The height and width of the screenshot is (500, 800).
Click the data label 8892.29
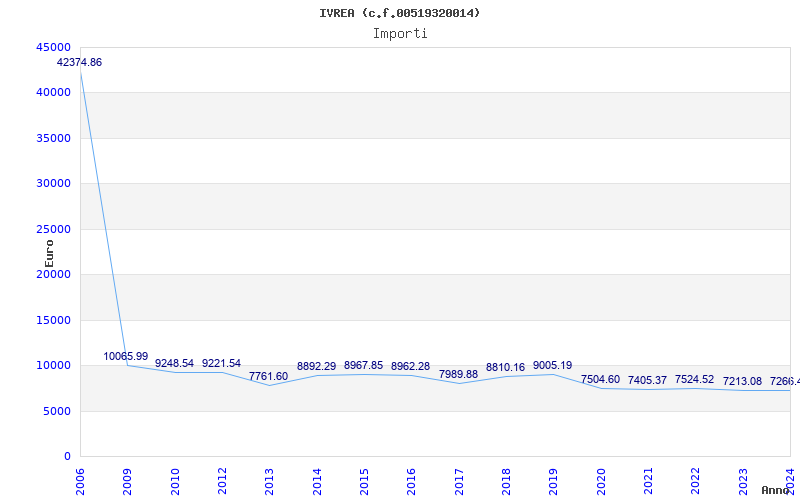pos(316,366)
